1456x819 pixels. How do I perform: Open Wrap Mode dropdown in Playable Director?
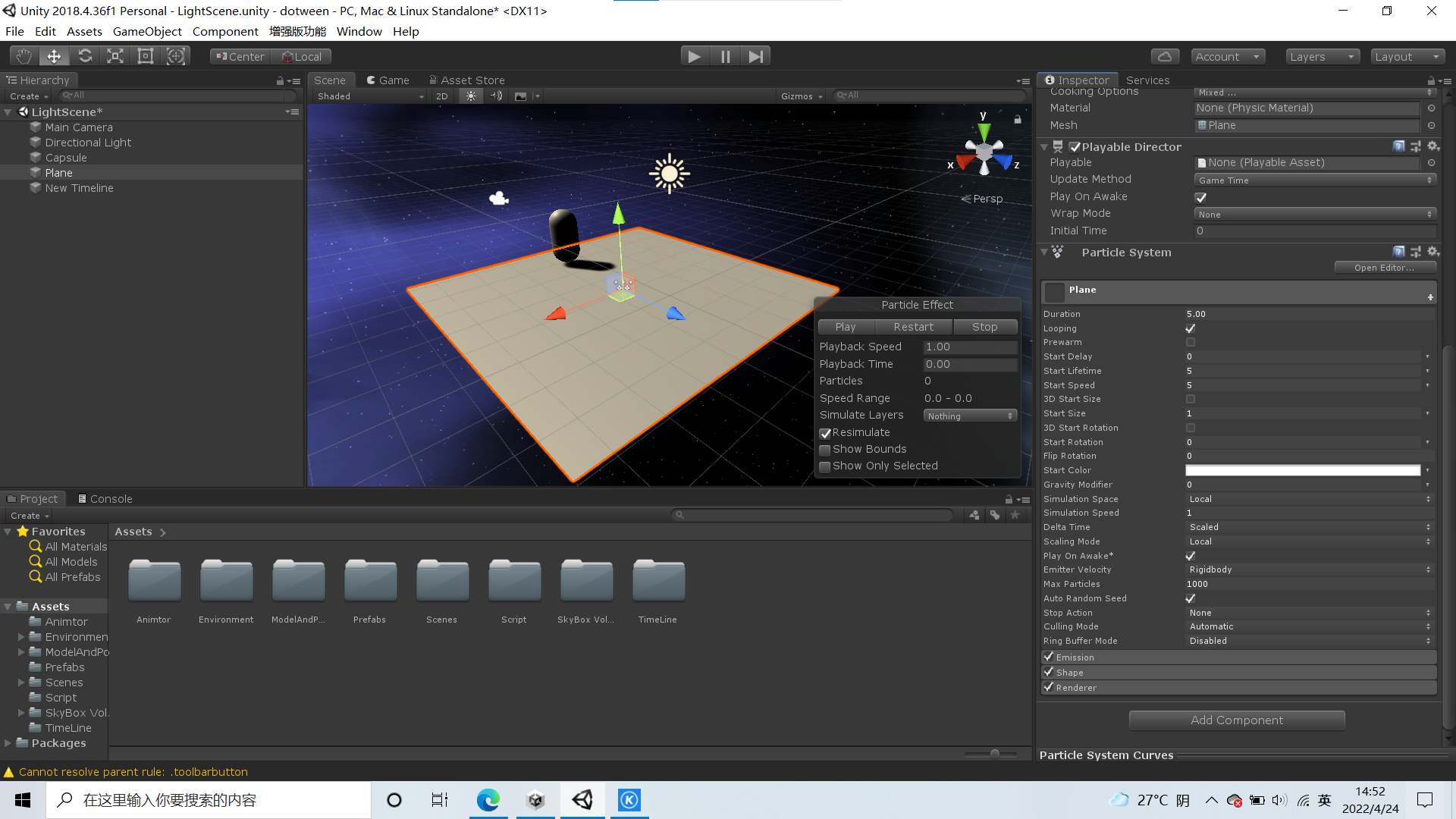tap(1311, 213)
